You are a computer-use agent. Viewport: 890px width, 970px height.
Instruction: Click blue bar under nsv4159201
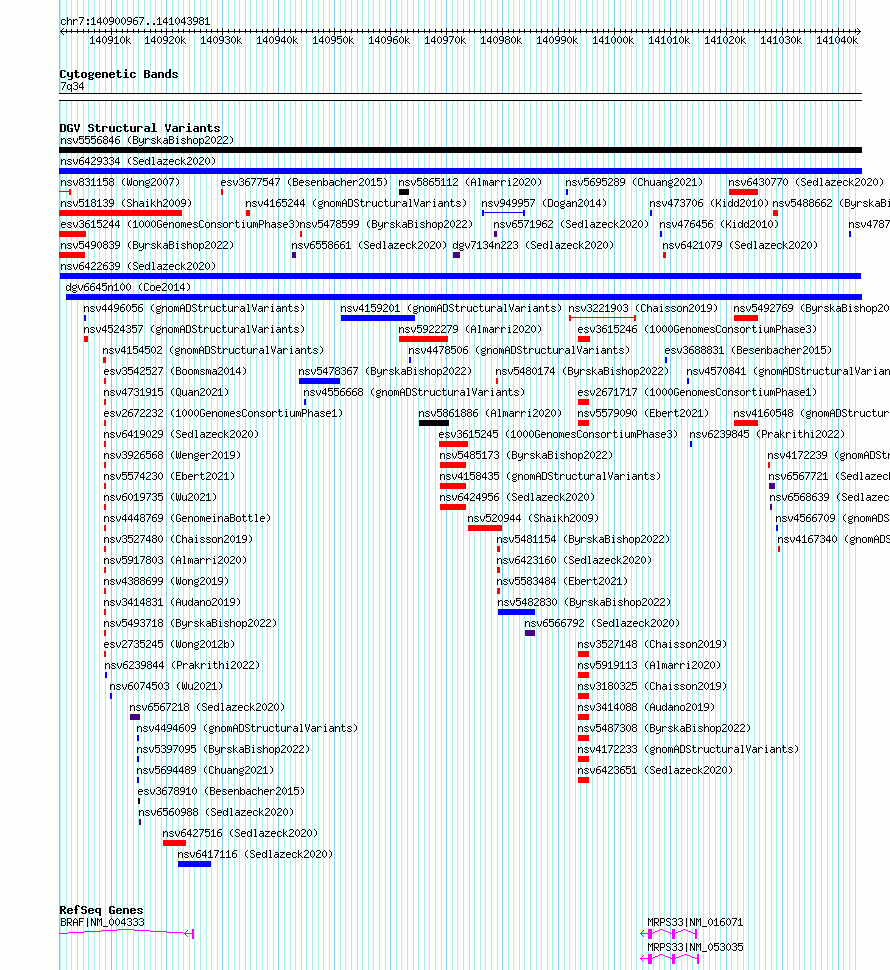click(378, 318)
